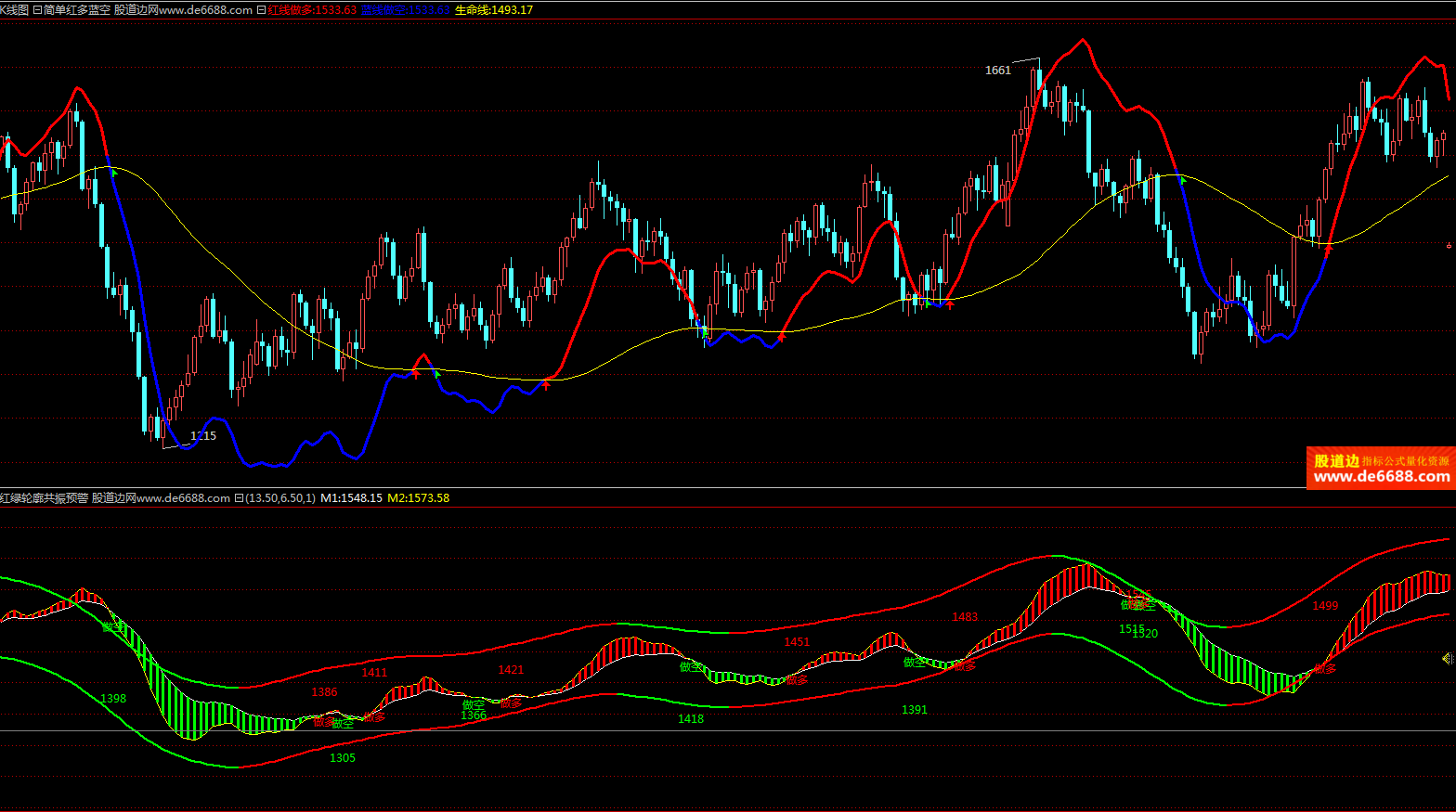Open the 股道边 www.de6688.com banner
This screenshot has height=812, width=1456.
1381,469
